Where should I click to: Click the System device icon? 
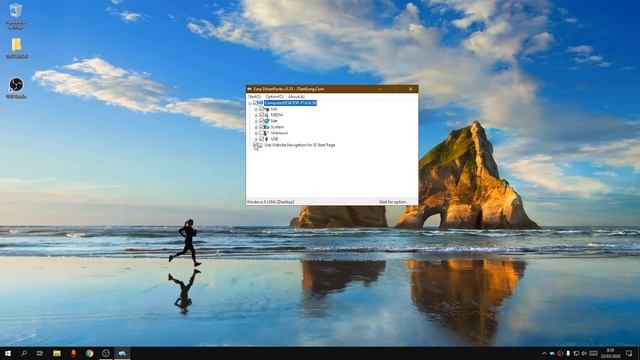point(267,127)
